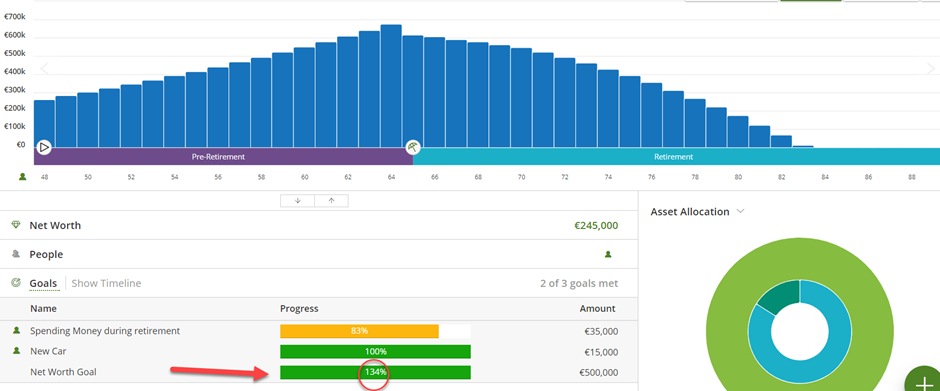Click the 83% orange progress bar
Image resolution: width=940 pixels, height=391 pixels.
[x=359, y=331]
